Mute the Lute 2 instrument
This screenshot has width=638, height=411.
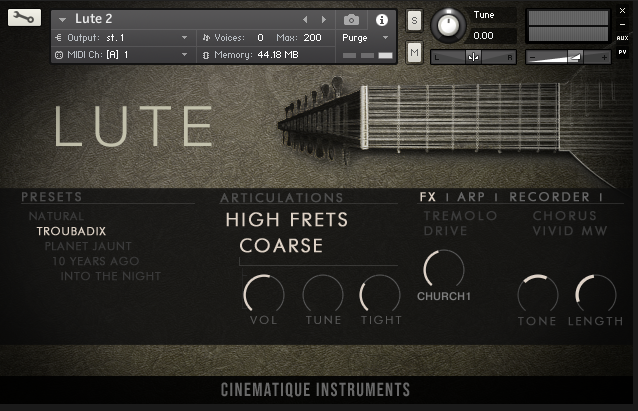coord(414,53)
